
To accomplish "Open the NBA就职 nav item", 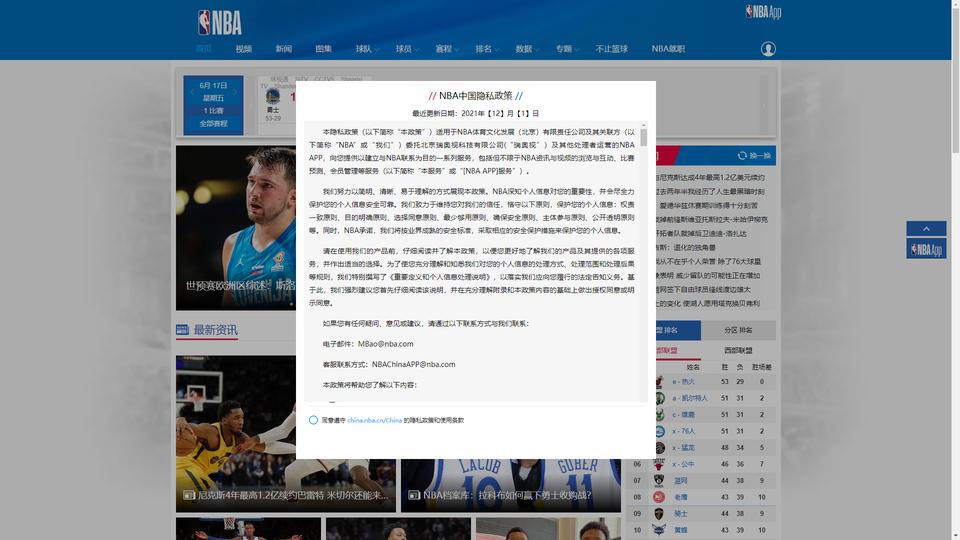I will 669,49.
